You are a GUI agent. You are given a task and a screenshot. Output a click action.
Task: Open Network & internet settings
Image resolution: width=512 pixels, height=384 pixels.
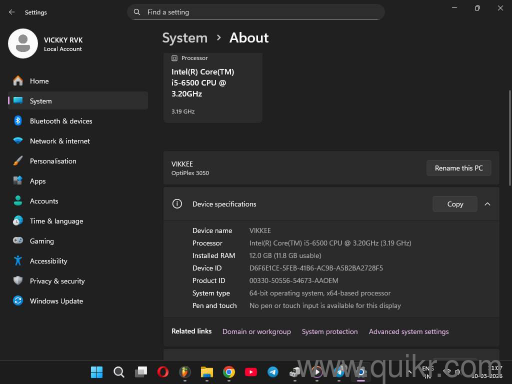pos(78,141)
